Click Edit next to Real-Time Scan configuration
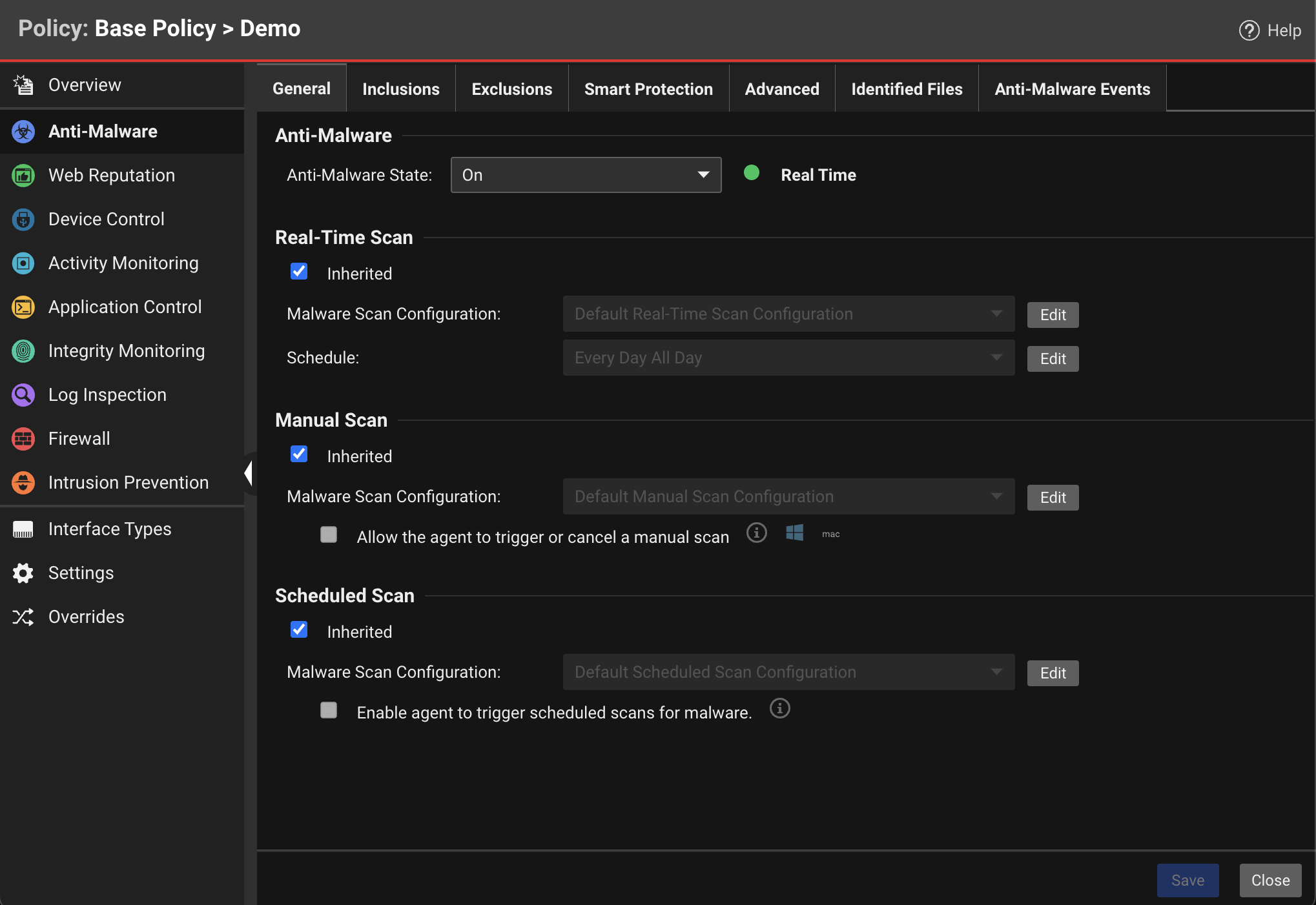Image resolution: width=1316 pixels, height=905 pixels. (1052, 314)
